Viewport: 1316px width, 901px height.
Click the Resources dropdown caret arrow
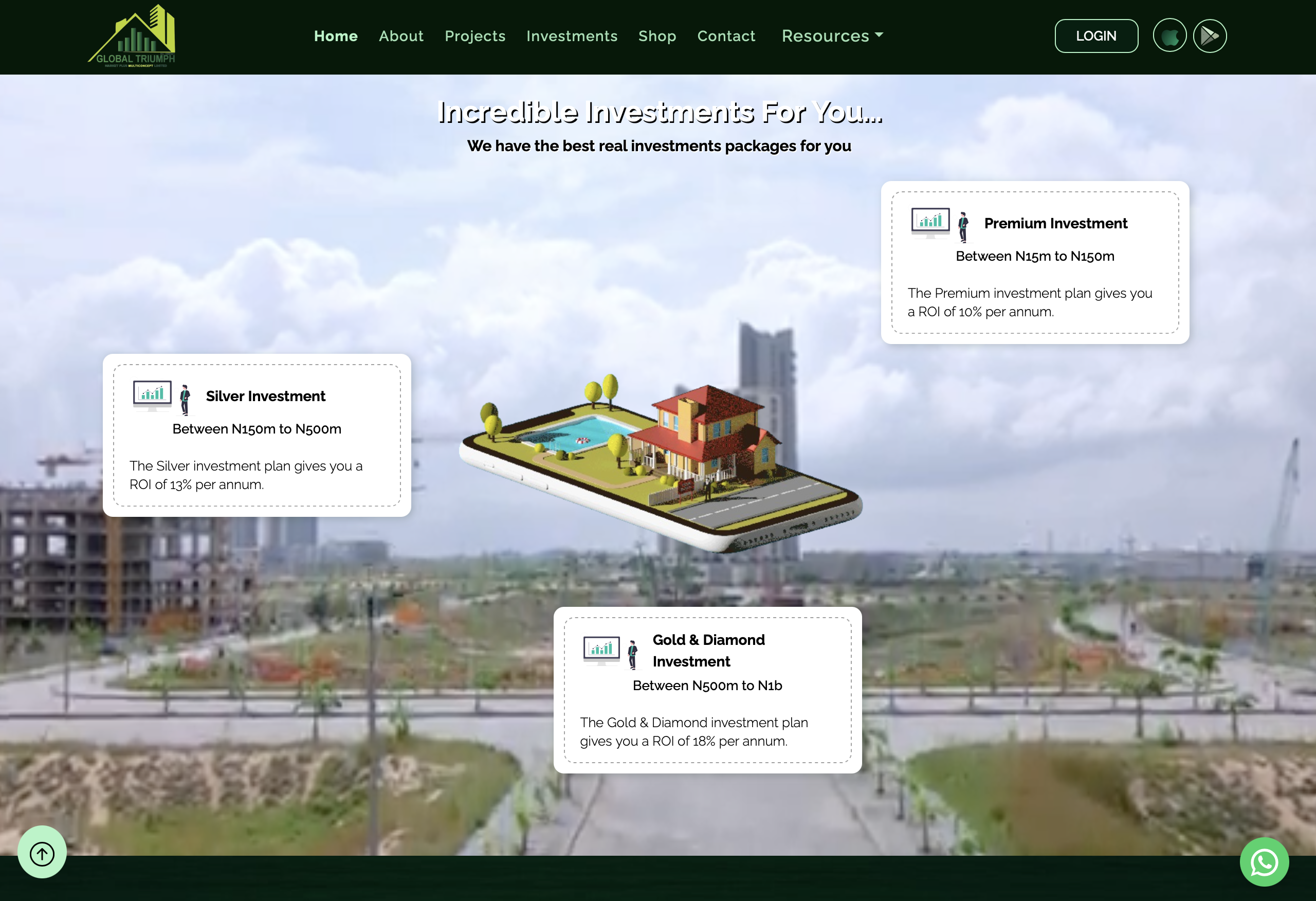(879, 34)
